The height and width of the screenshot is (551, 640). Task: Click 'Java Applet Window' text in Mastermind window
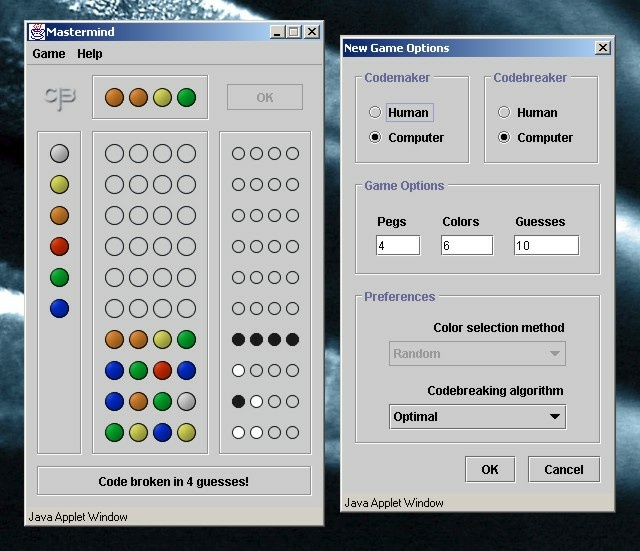click(78, 517)
